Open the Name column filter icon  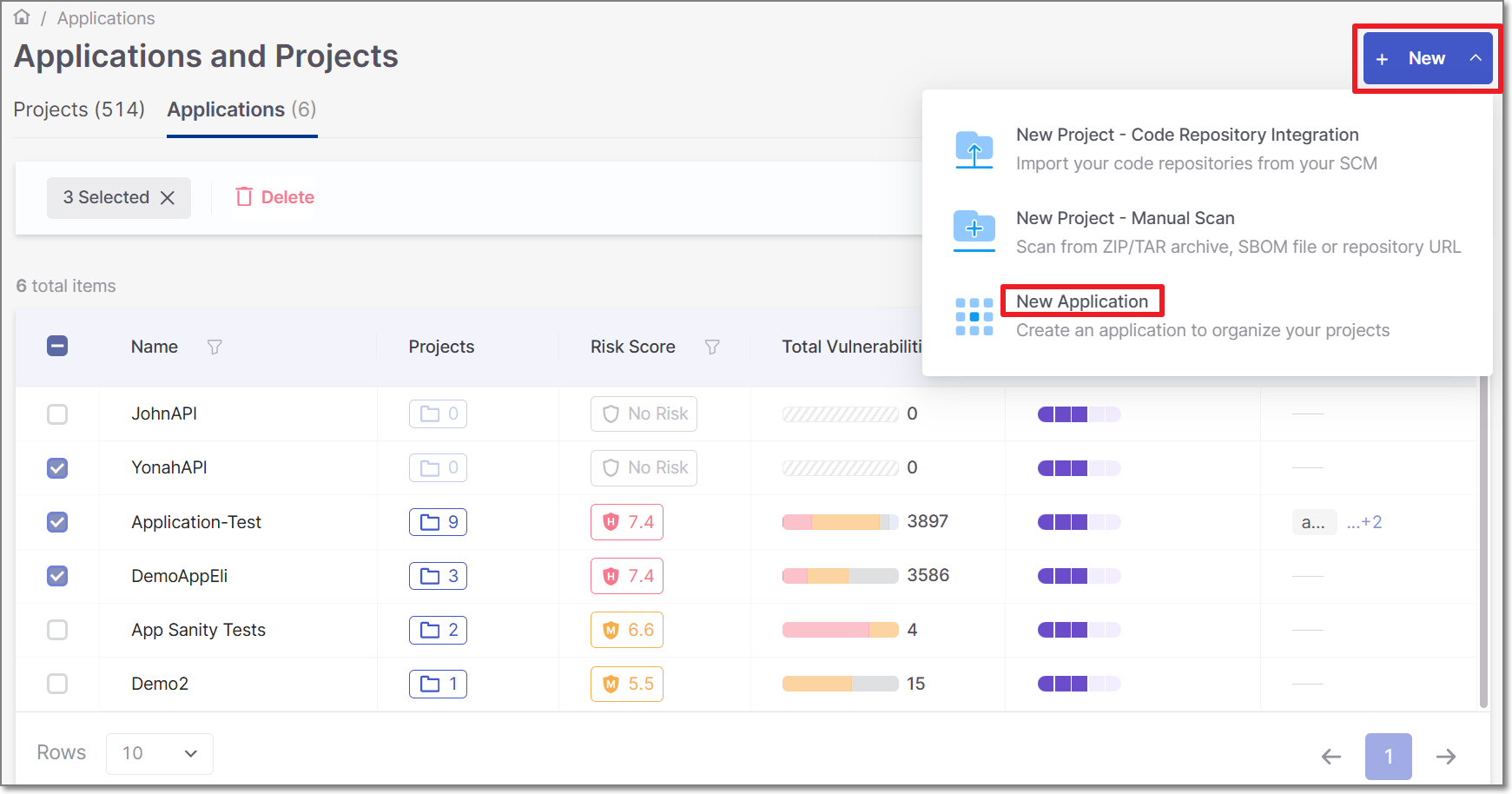tap(214, 347)
